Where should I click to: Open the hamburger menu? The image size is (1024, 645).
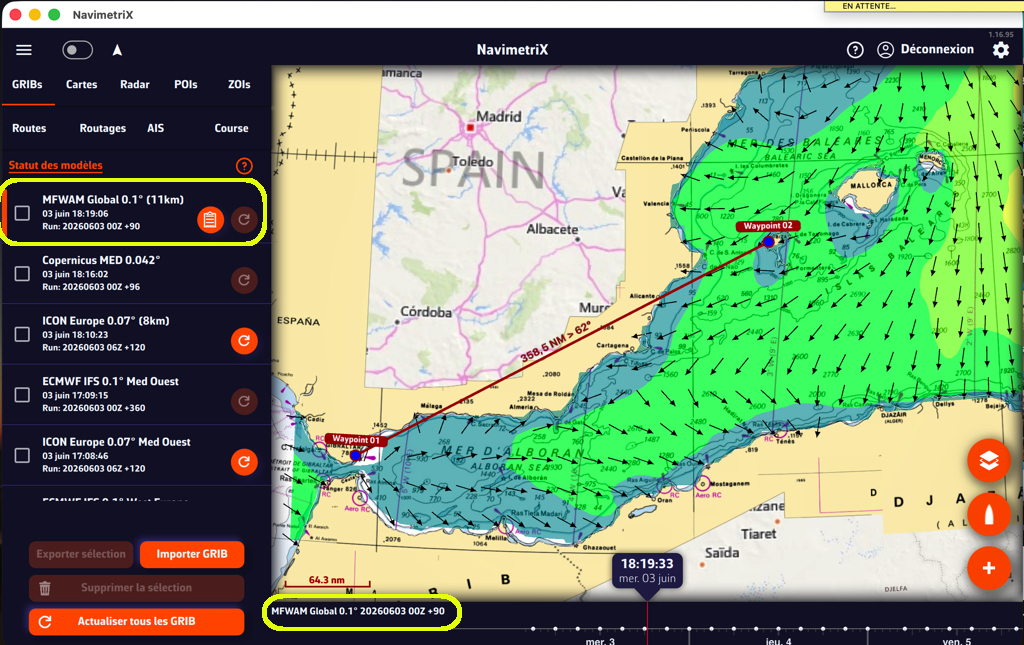[x=24, y=50]
